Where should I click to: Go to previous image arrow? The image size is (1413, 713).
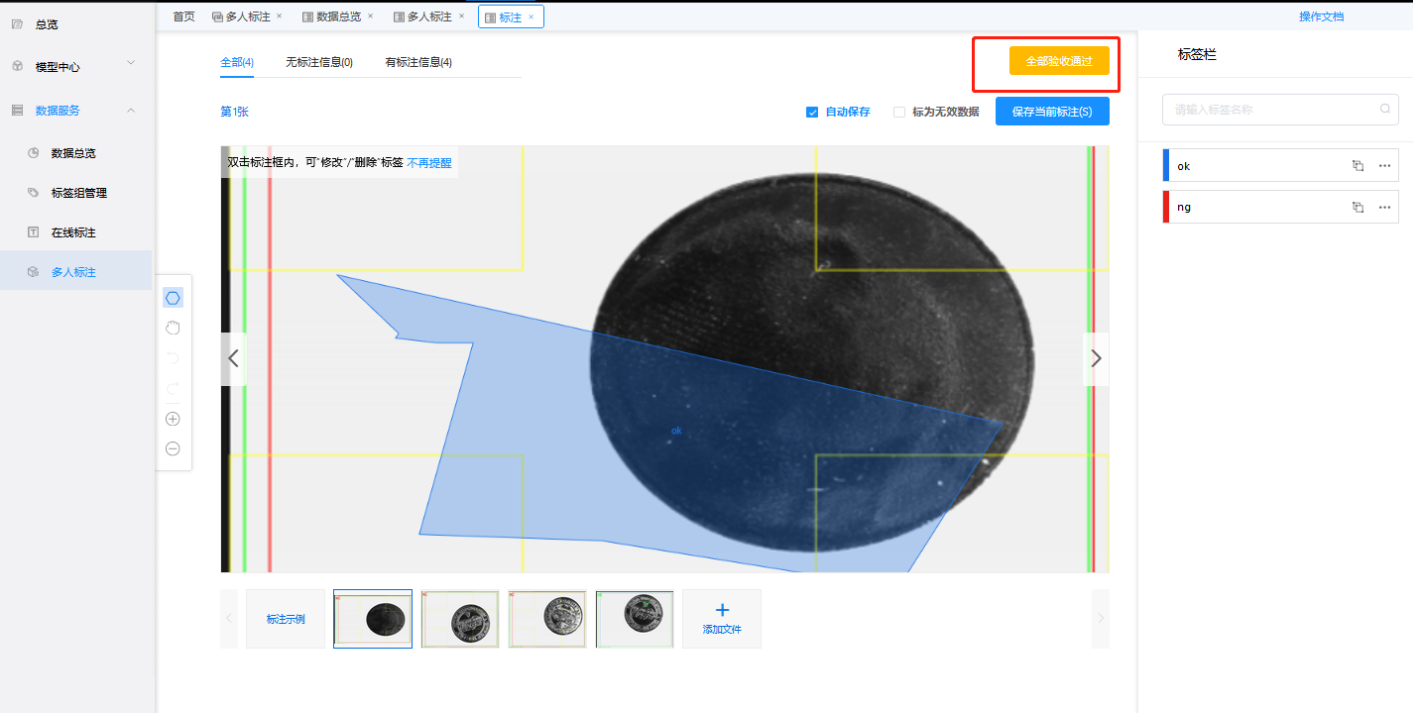click(234, 358)
